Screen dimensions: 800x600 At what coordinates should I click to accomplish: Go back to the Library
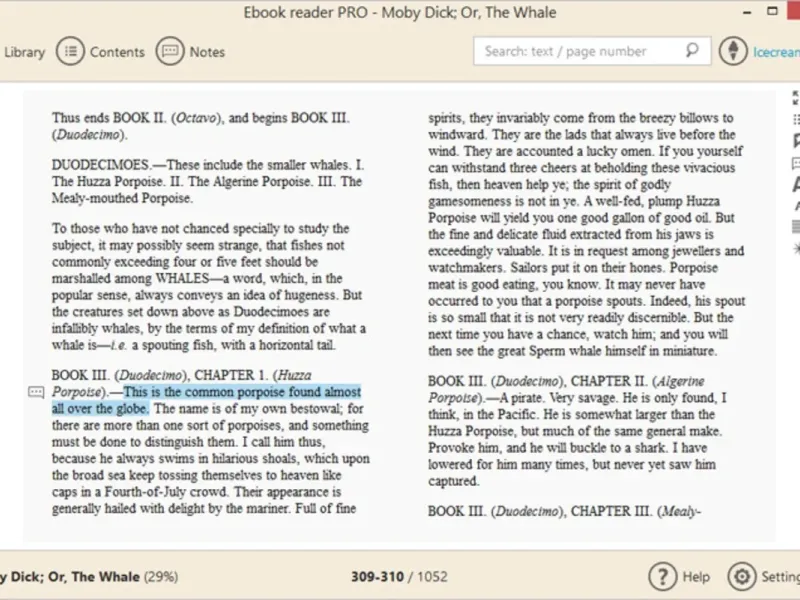[24, 52]
